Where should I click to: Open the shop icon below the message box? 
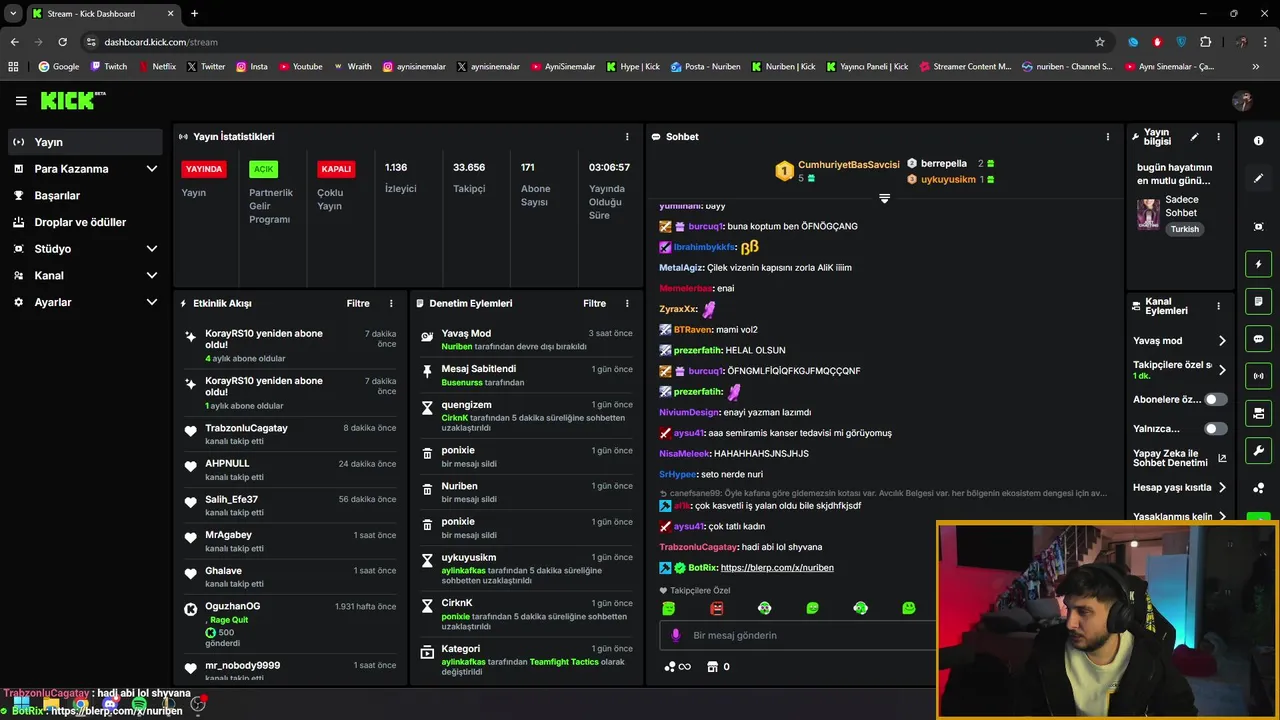pos(713,667)
